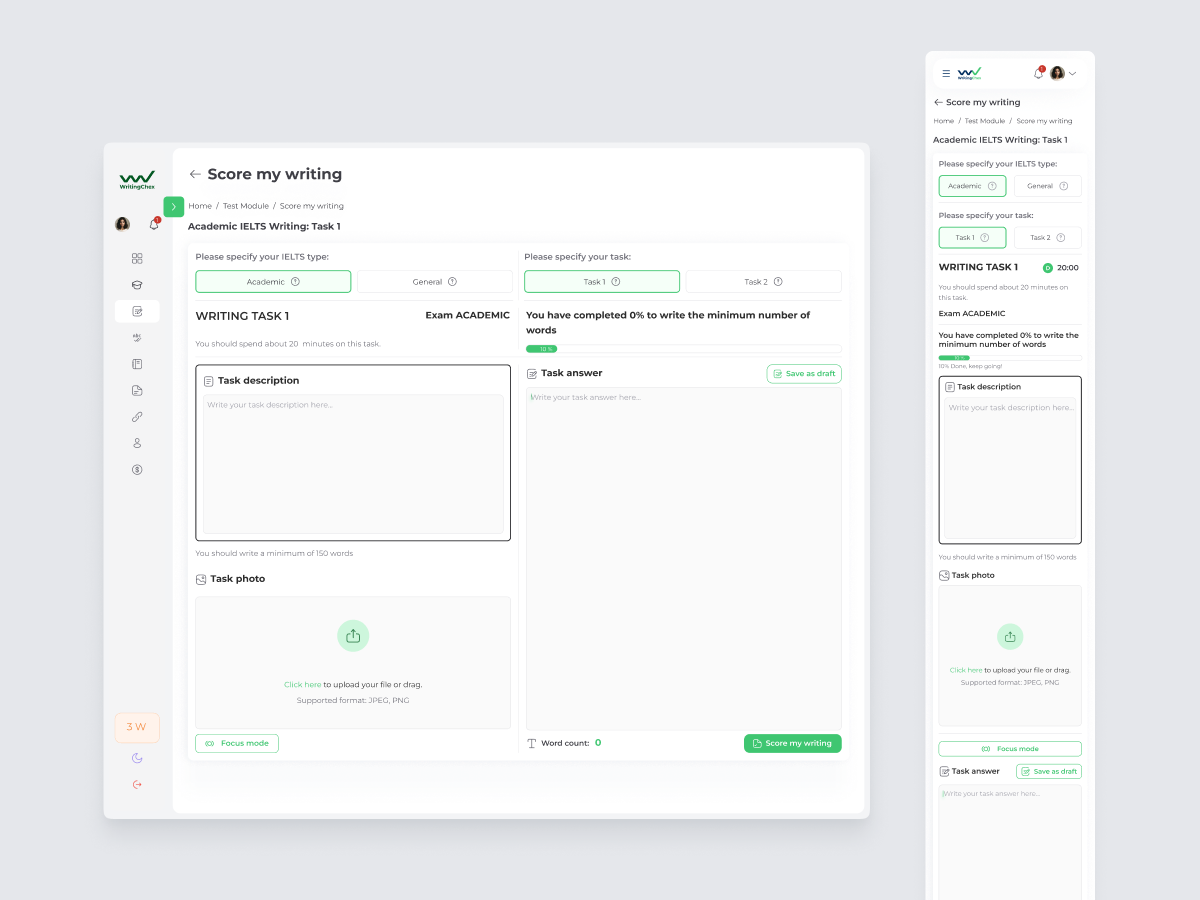Expand the sidebar with the green chevron button
Viewport: 1200px width, 900px height.
click(174, 207)
